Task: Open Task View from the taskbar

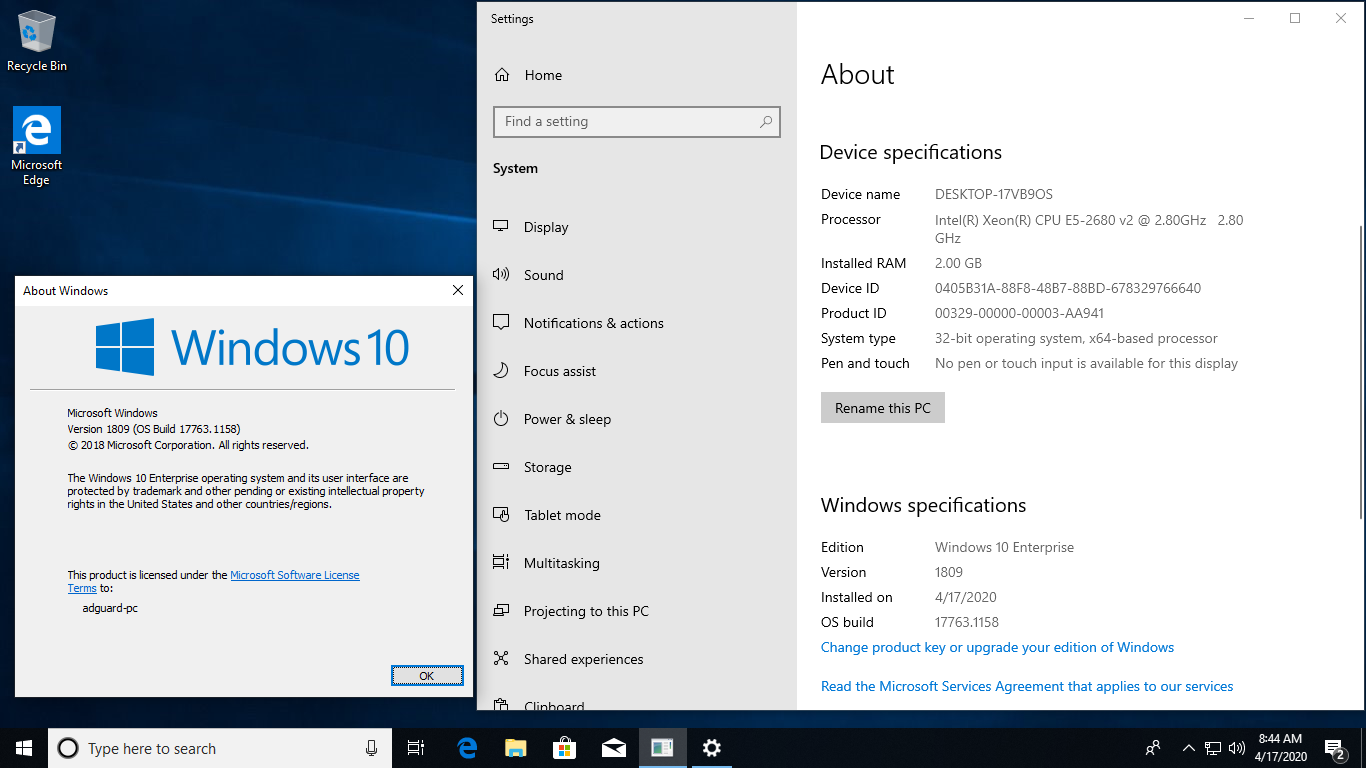Action: [x=416, y=748]
